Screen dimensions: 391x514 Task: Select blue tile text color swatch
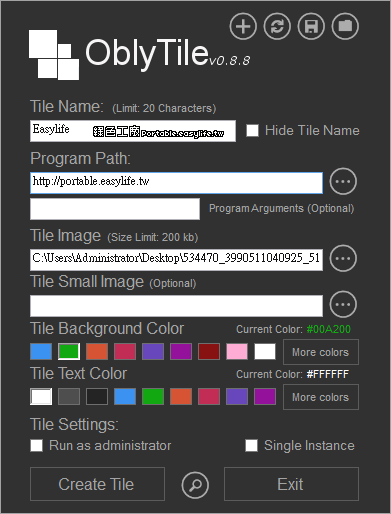[x=125, y=397]
